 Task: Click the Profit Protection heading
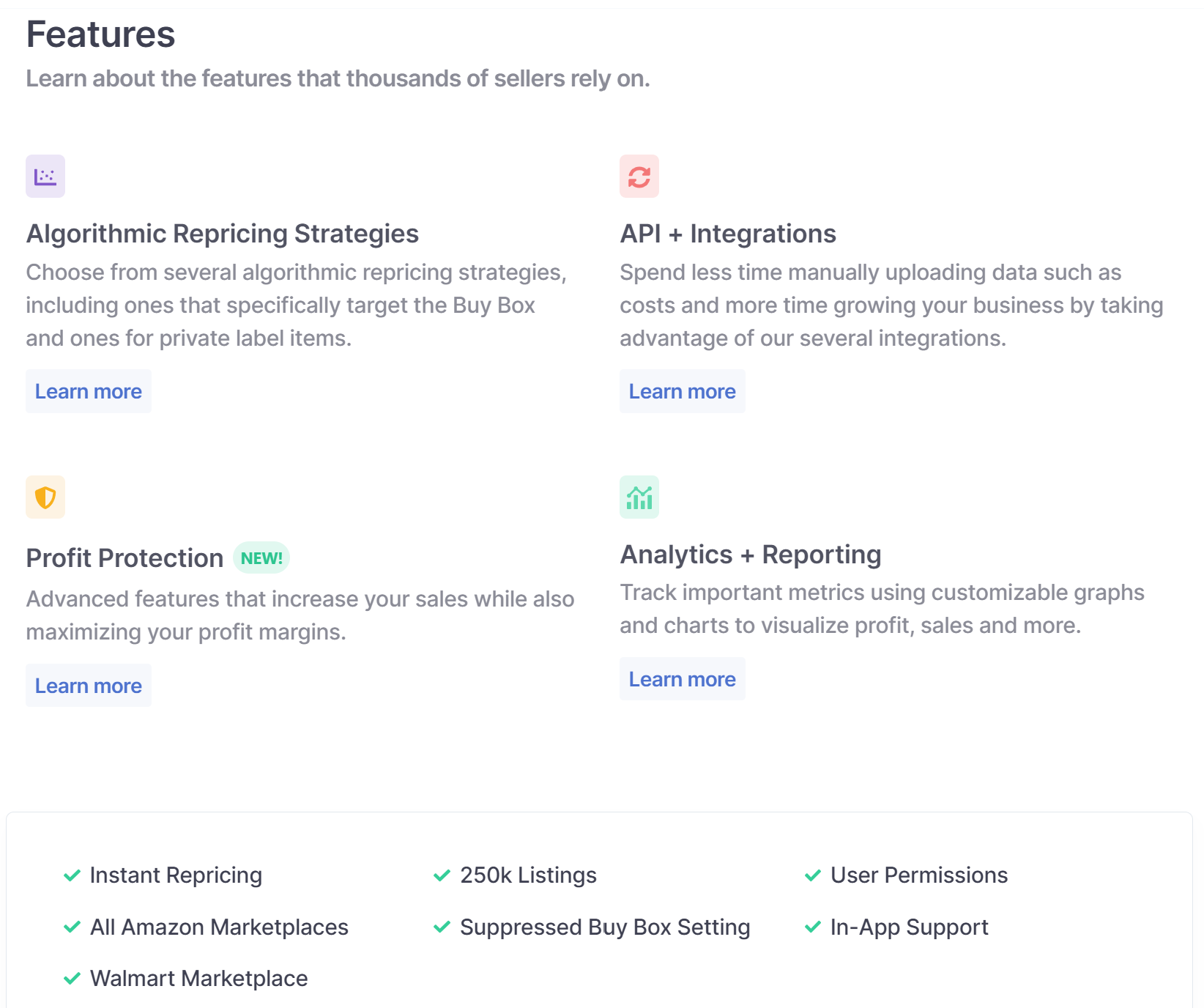pos(125,558)
